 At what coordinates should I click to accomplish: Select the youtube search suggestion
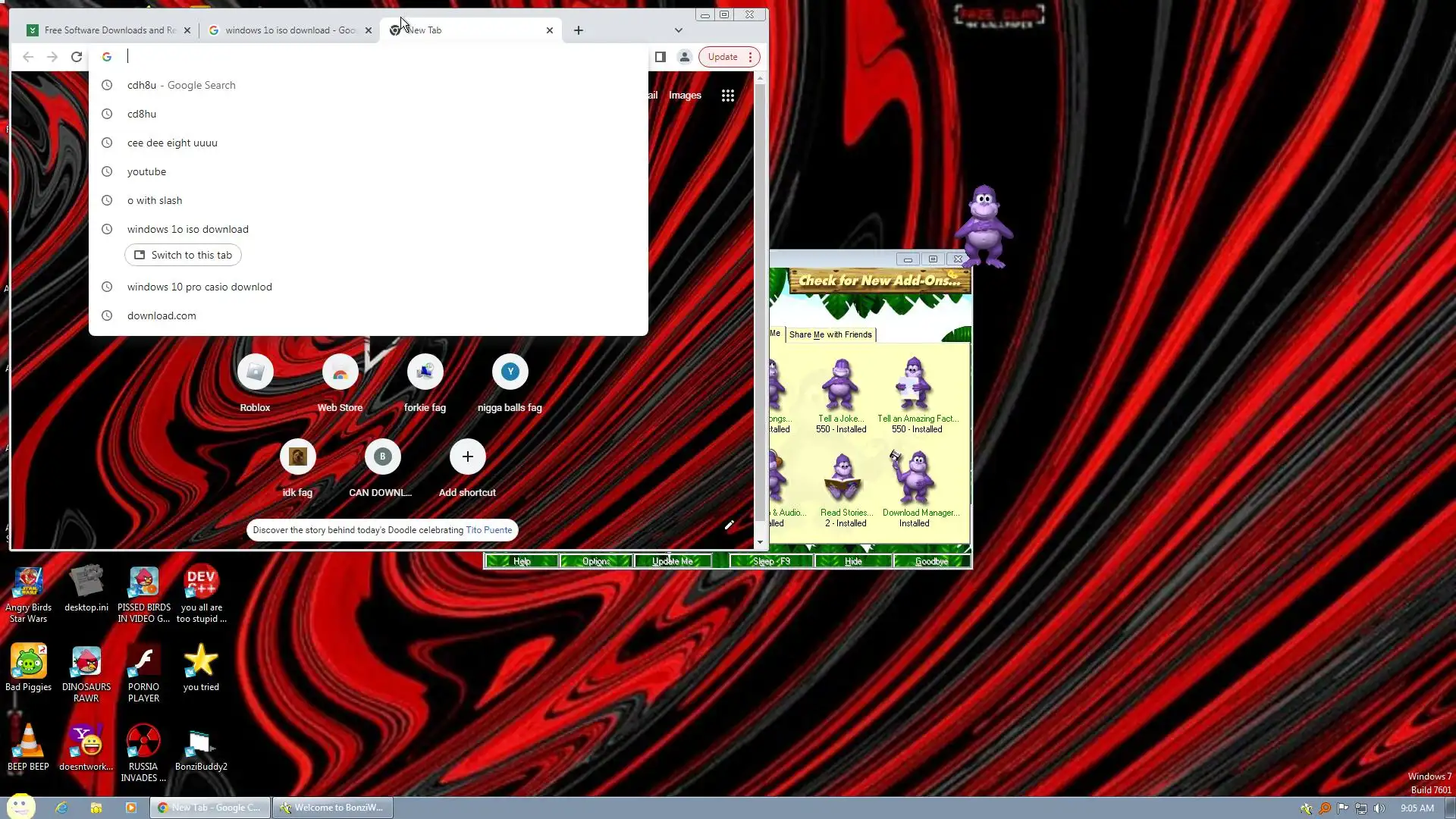146,171
